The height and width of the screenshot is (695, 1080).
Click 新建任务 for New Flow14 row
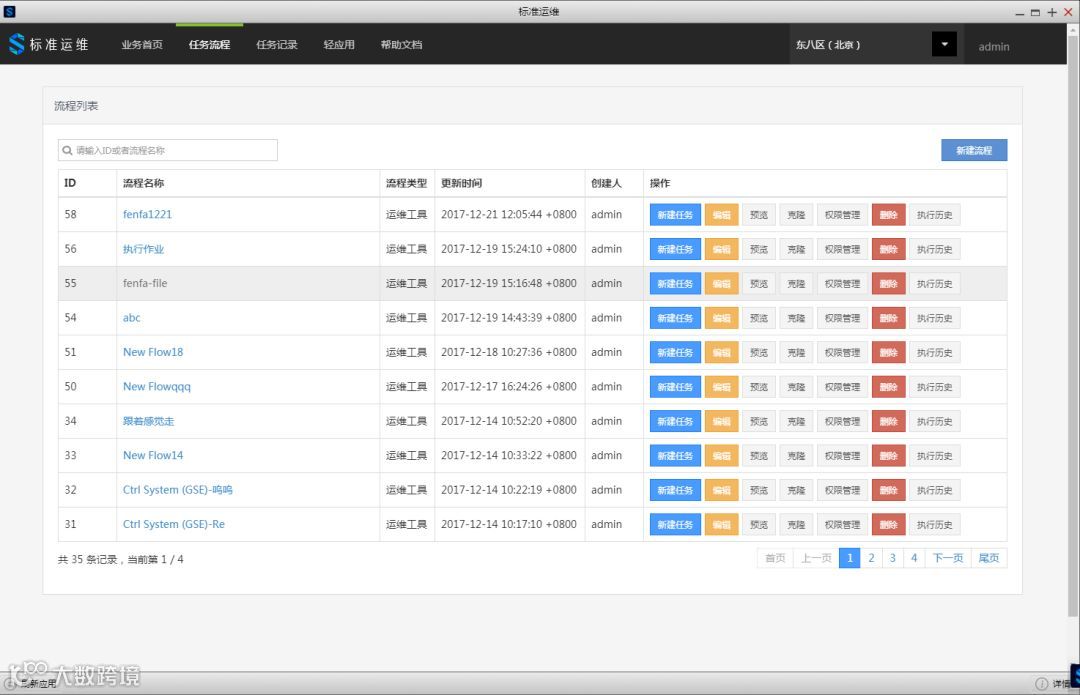pyautogui.click(x=675, y=456)
